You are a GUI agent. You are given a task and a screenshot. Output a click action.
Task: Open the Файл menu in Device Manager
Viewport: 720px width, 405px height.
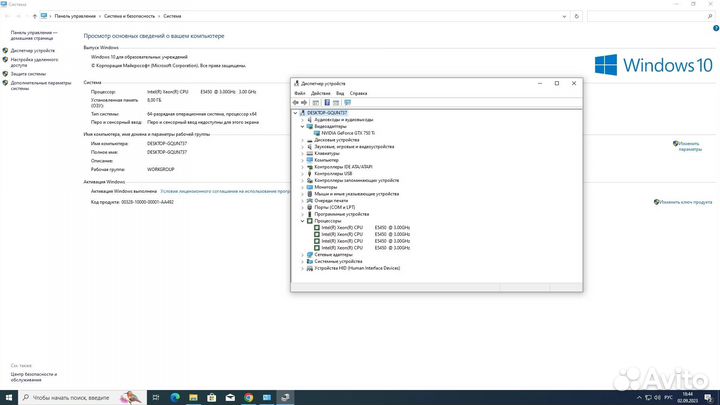click(299, 93)
